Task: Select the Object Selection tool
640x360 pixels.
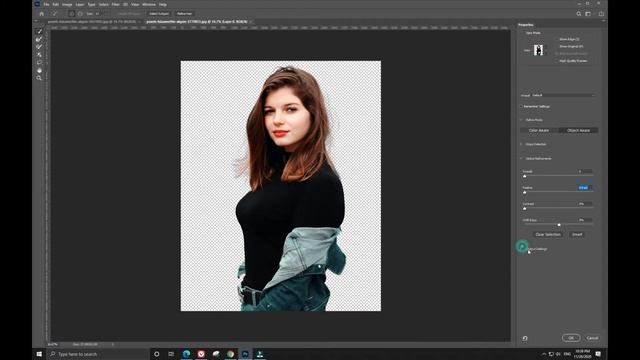Action: point(39,55)
